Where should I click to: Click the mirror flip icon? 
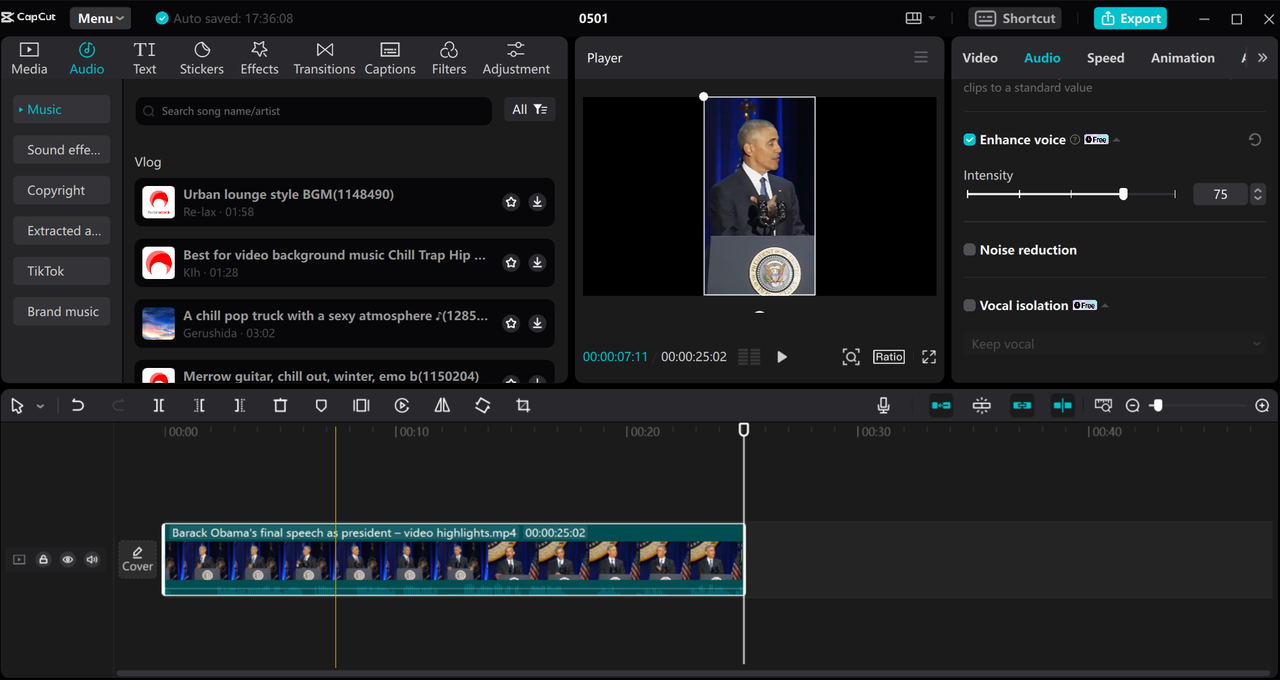click(442, 405)
